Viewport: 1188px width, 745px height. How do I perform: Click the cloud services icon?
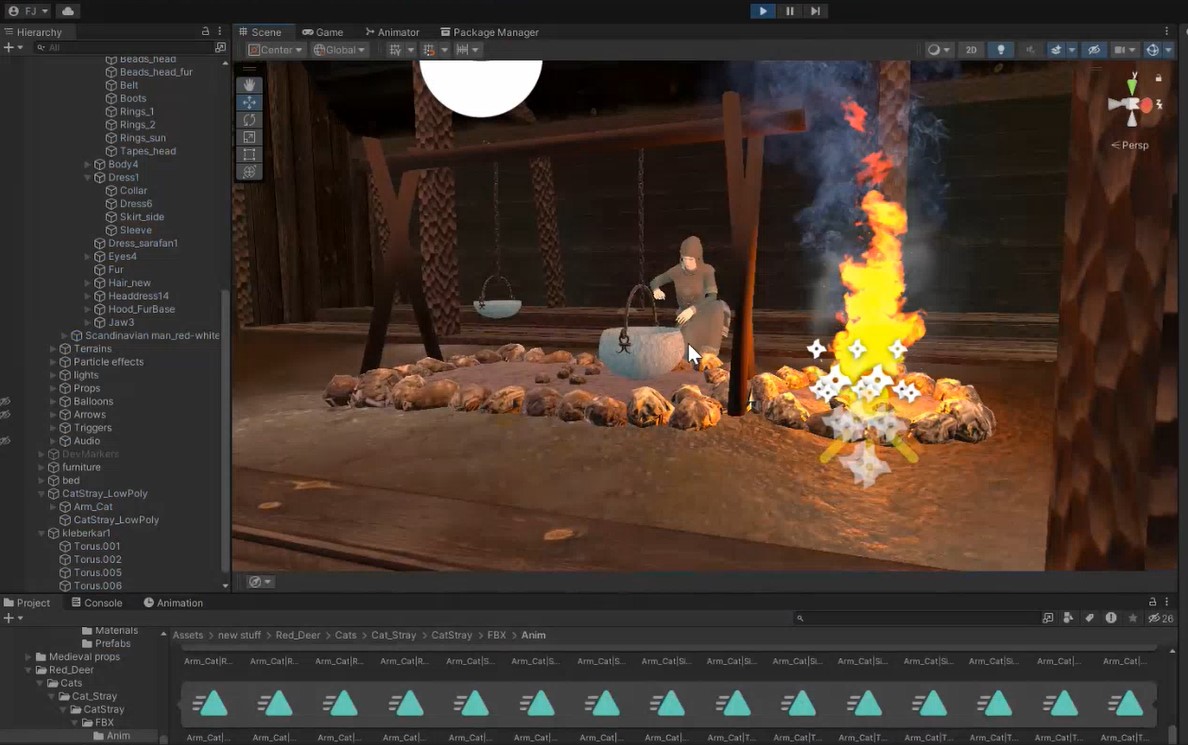[67, 11]
